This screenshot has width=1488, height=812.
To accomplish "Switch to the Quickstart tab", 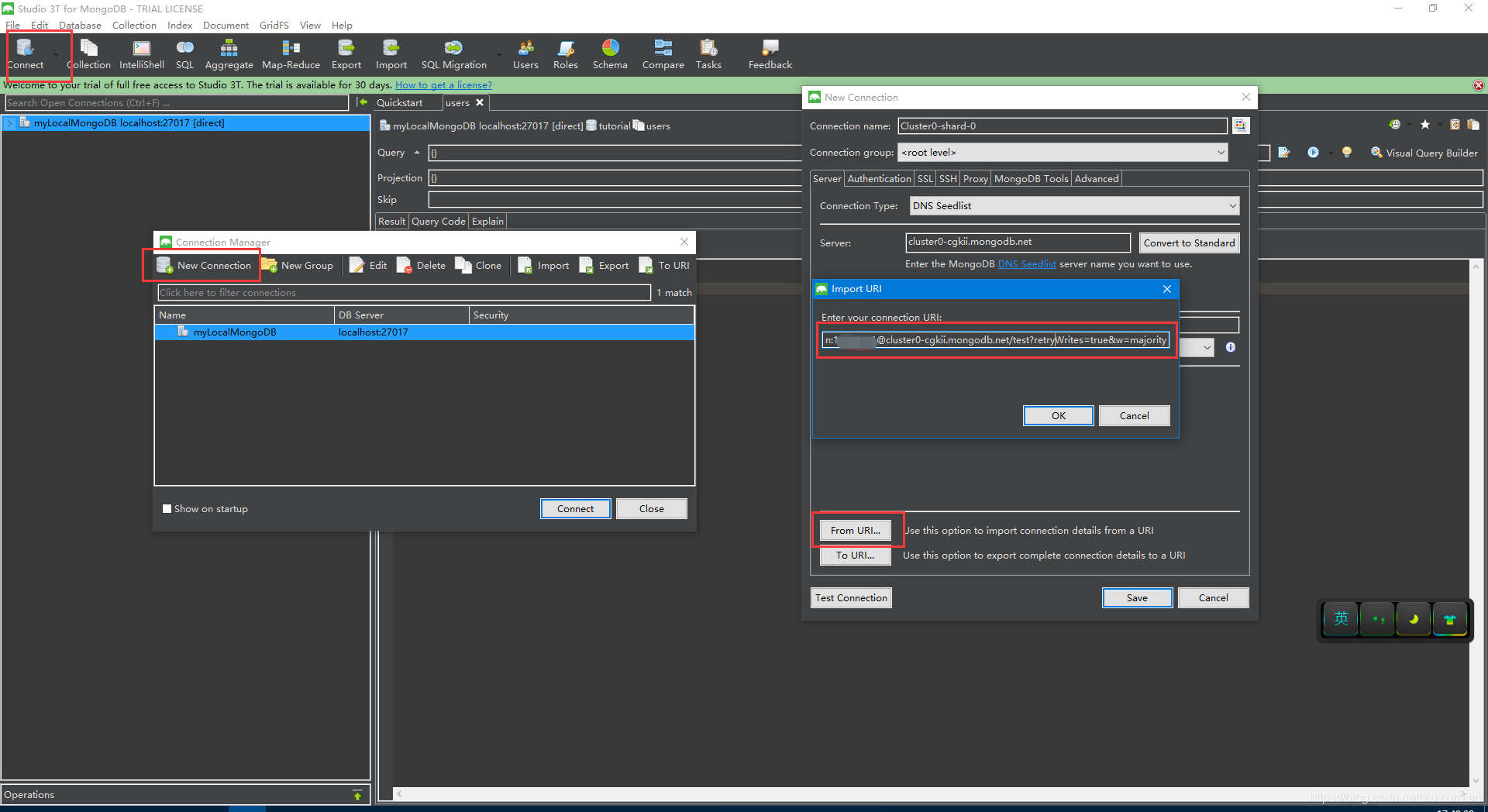I will (x=399, y=102).
